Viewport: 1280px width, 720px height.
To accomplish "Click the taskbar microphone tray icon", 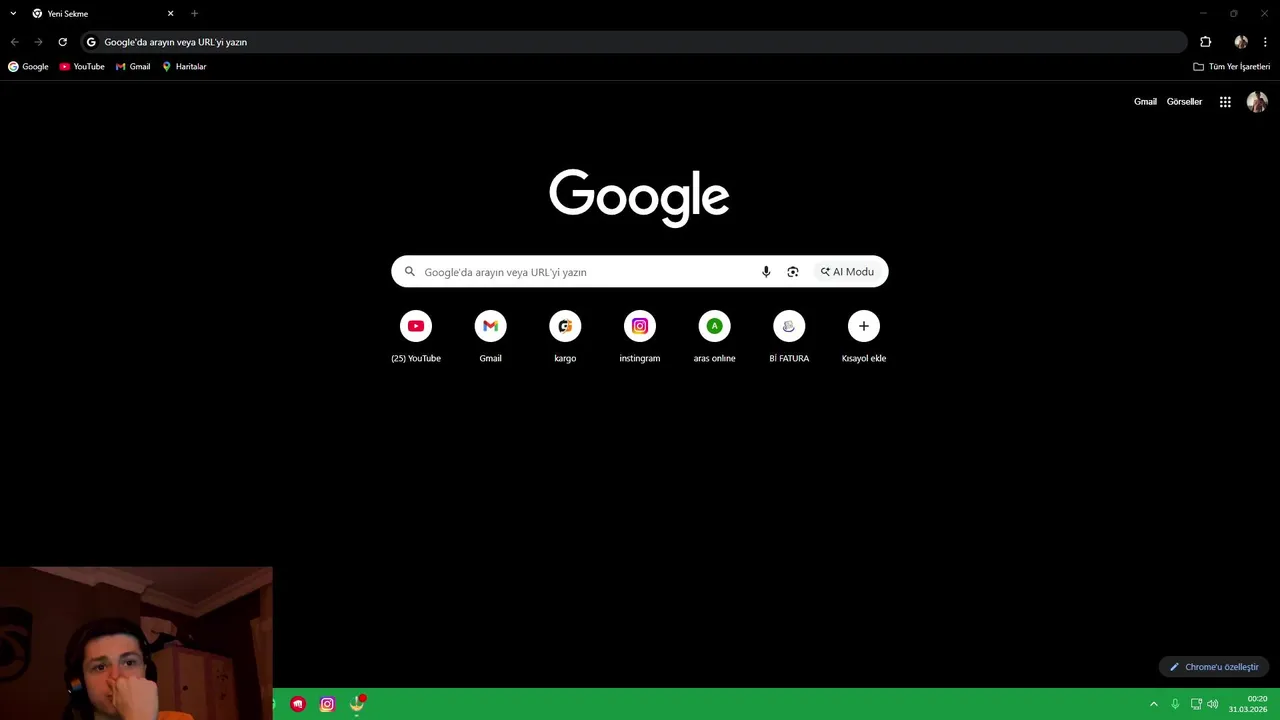I will pyautogui.click(x=1175, y=704).
